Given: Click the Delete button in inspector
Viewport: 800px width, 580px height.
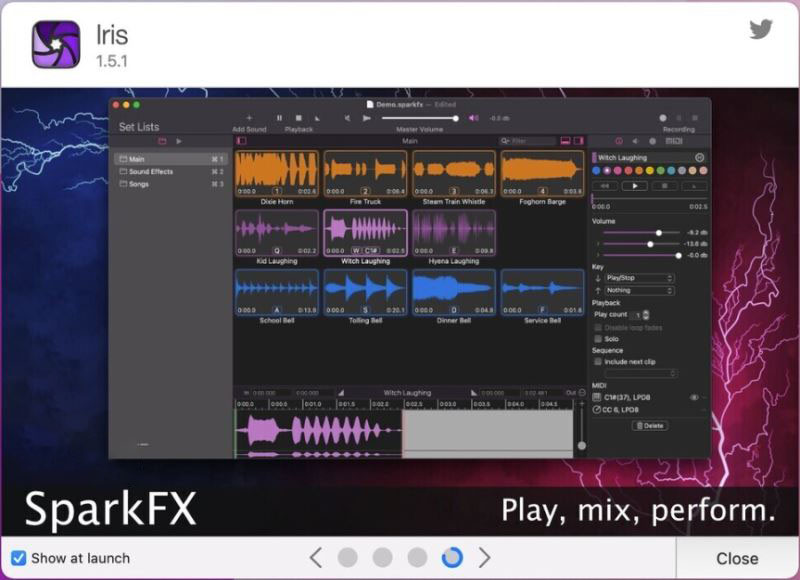Looking at the screenshot, I should tap(650, 425).
